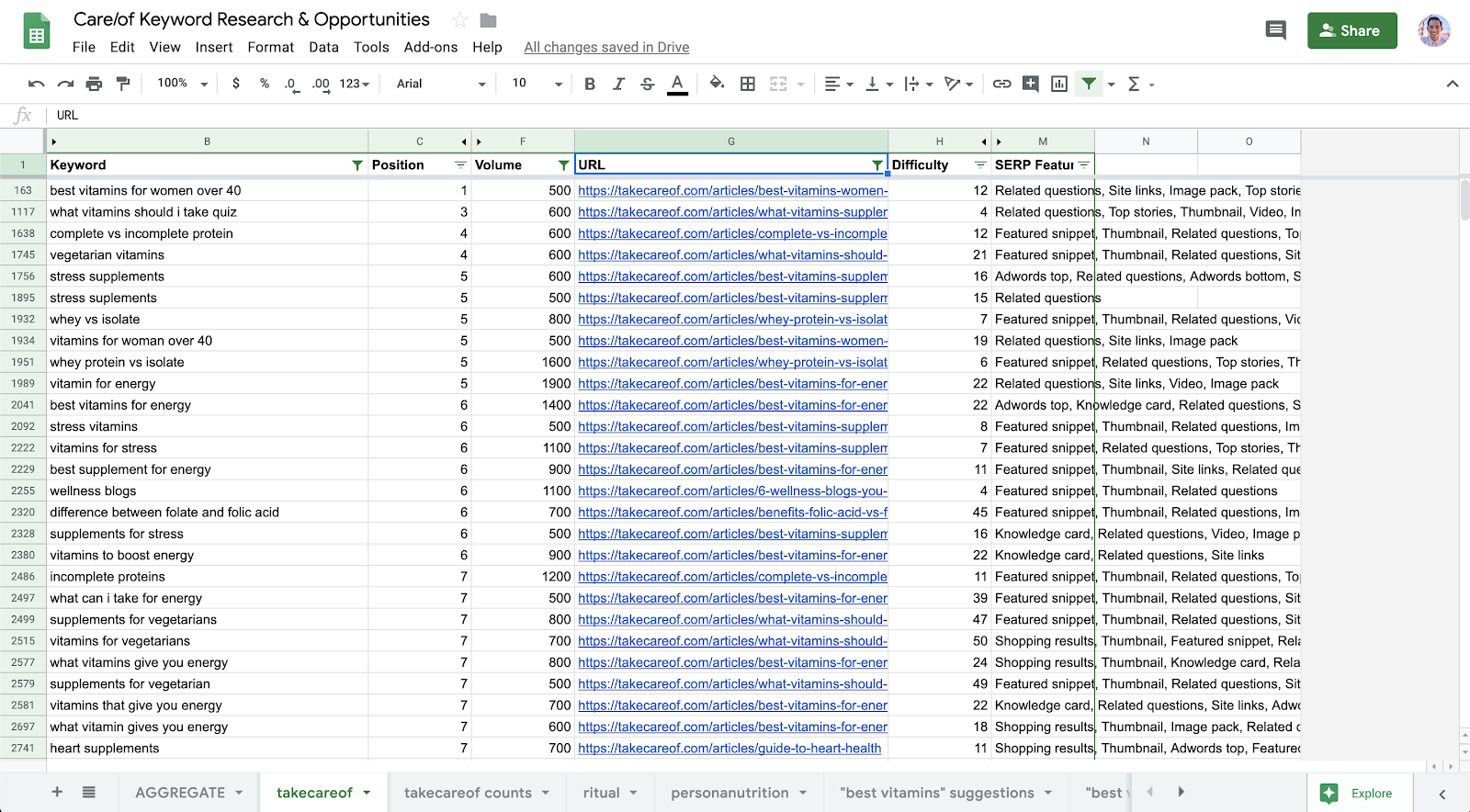Viewport: 1470px width, 812px height.
Task: Open the URL link in the wellness blogs row
Action: pos(732,491)
